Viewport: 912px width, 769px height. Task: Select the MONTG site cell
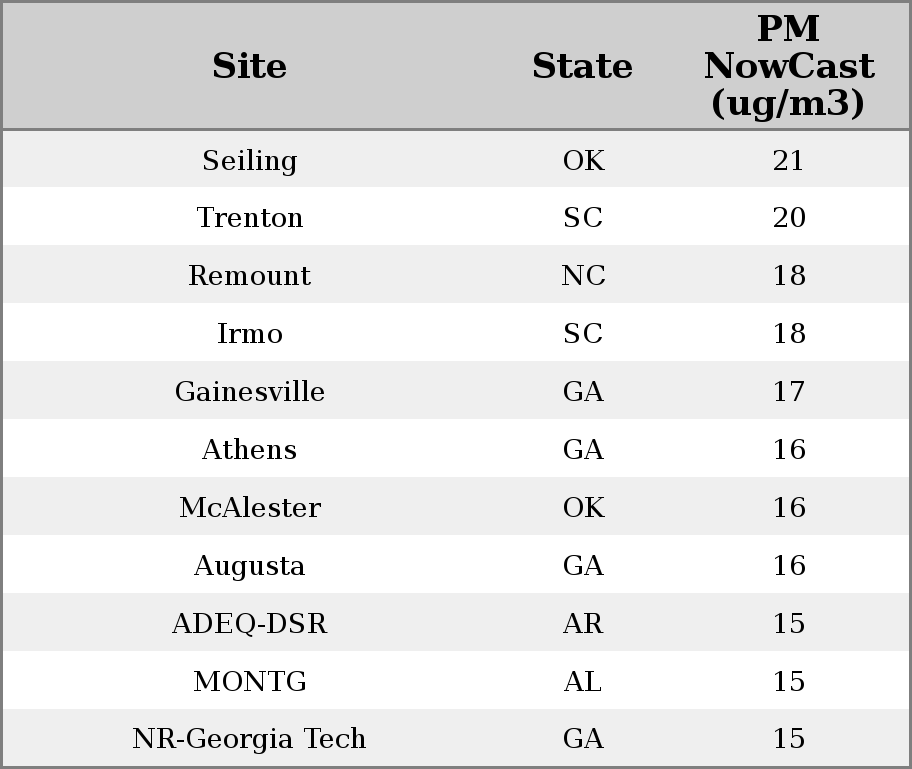click(250, 682)
